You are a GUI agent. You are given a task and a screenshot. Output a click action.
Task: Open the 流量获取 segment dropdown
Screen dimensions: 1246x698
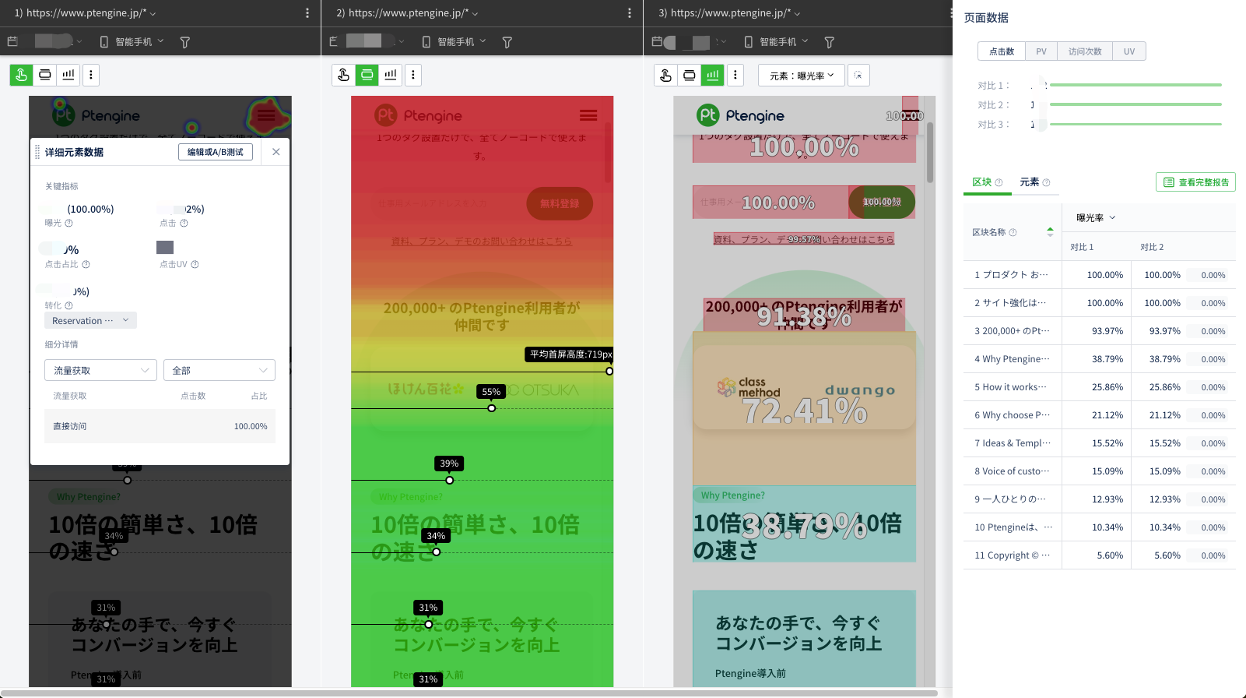pyautogui.click(x=99, y=370)
